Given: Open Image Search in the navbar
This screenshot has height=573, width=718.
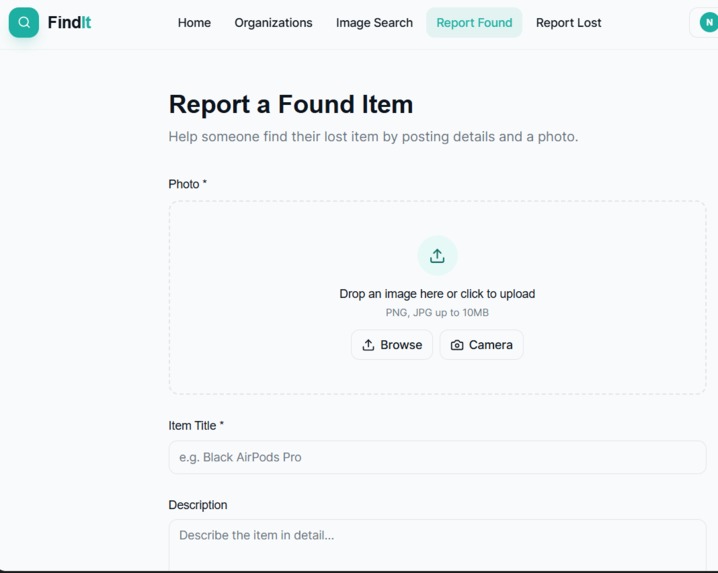Looking at the screenshot, I should click(x=374, y=22).
